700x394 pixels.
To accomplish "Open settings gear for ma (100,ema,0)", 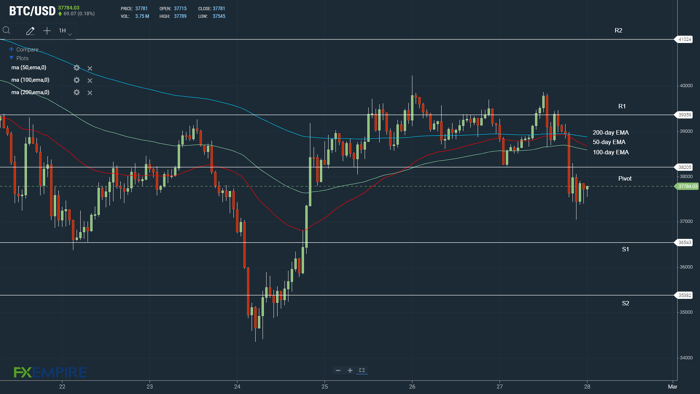I will click(x=76, y=80).
